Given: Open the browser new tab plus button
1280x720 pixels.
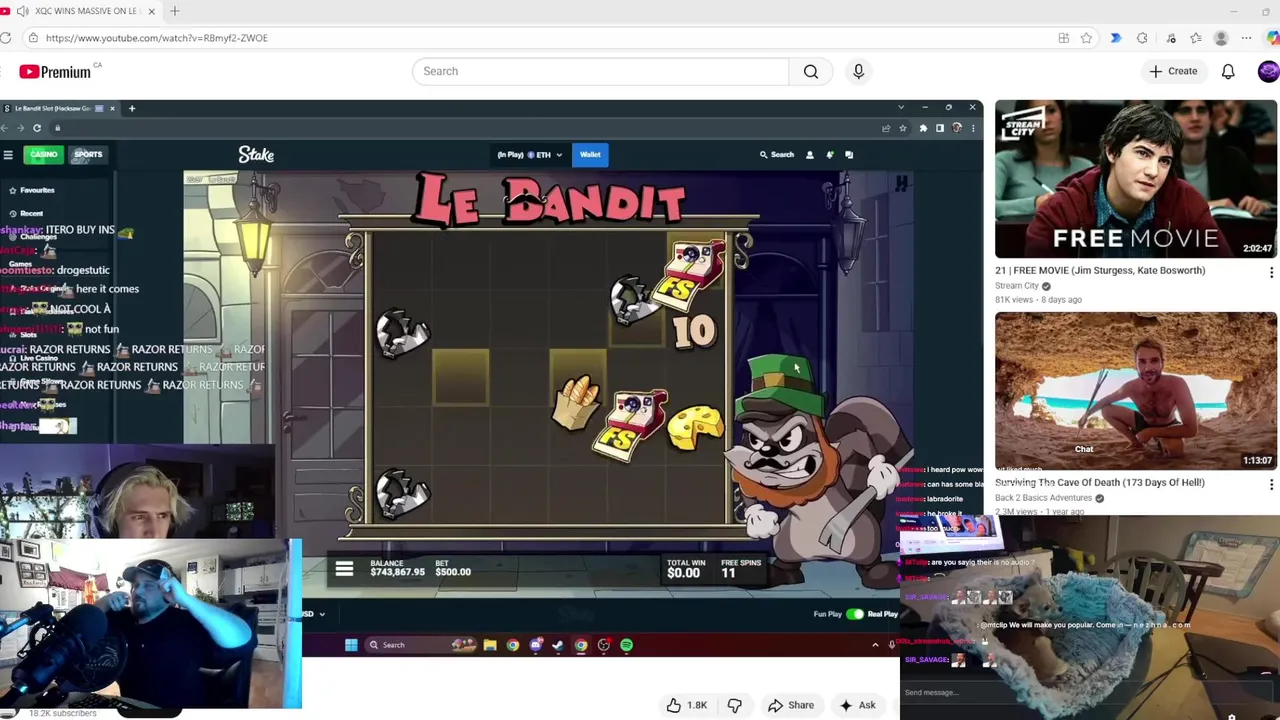Looking at the screenshot, I should pos(174,11).
